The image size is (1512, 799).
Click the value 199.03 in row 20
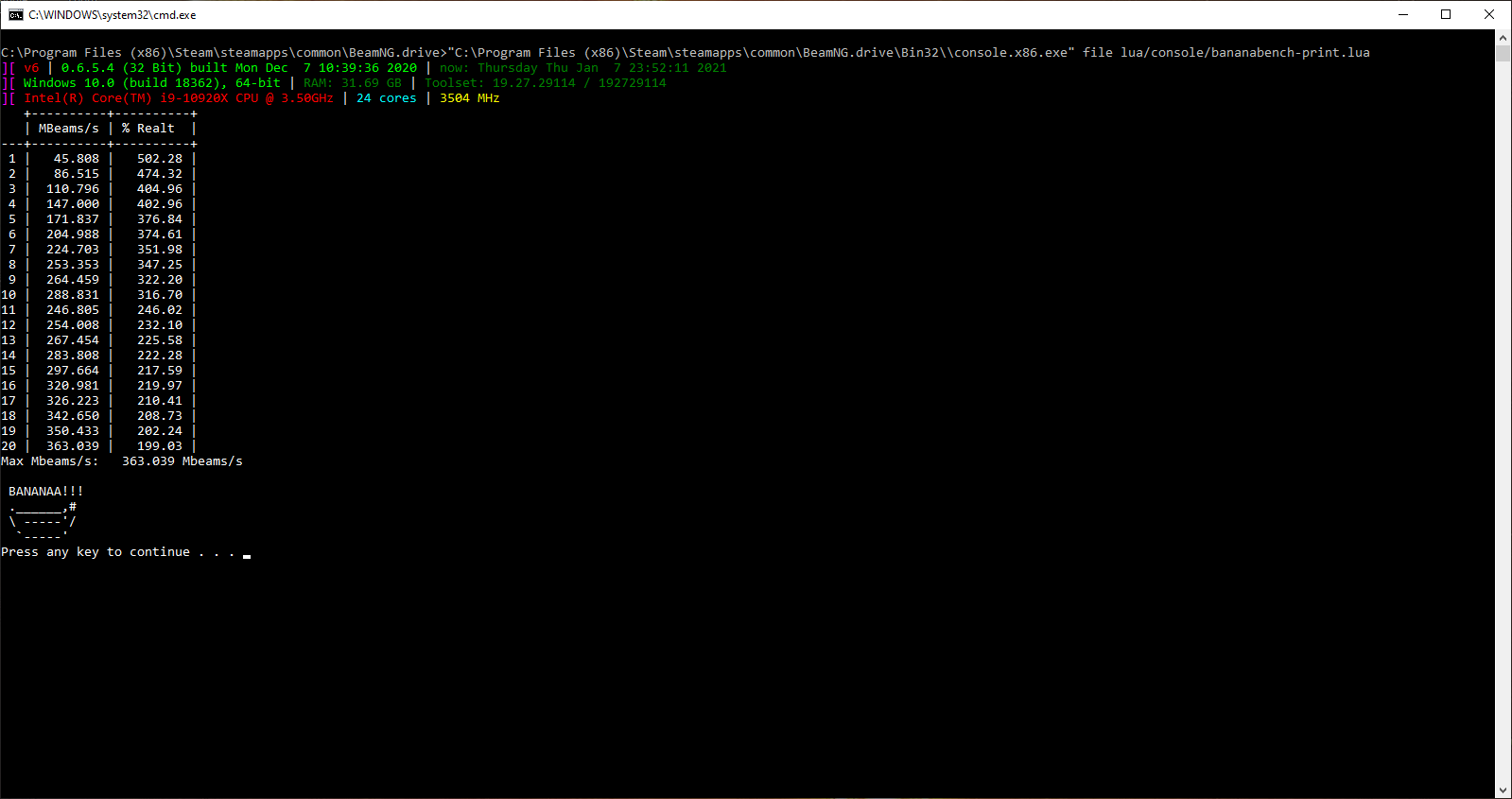coord(160,446)
